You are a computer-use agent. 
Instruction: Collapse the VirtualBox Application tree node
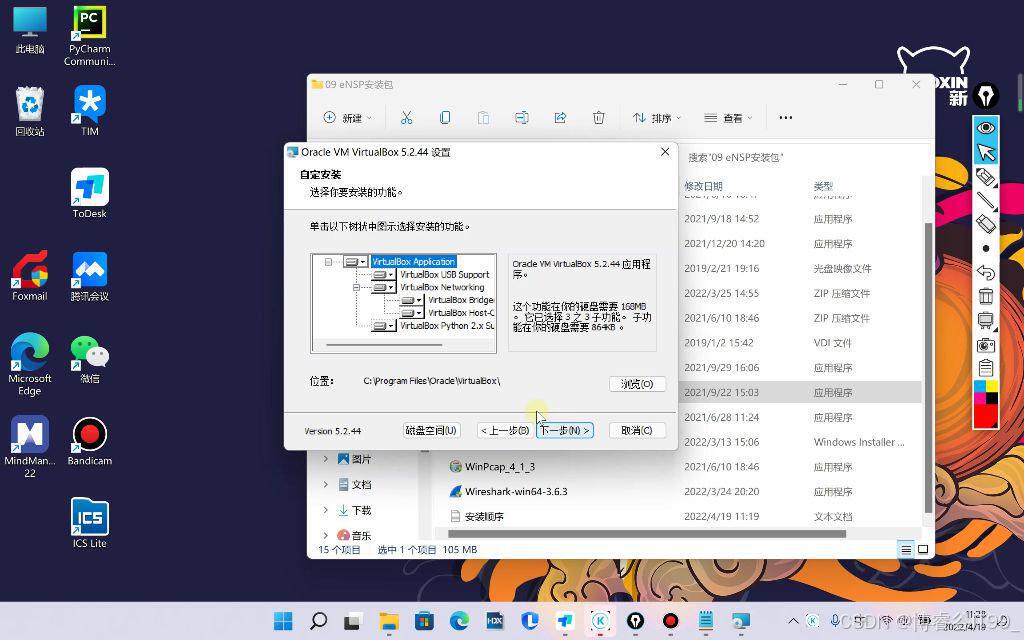coord(328,262)
